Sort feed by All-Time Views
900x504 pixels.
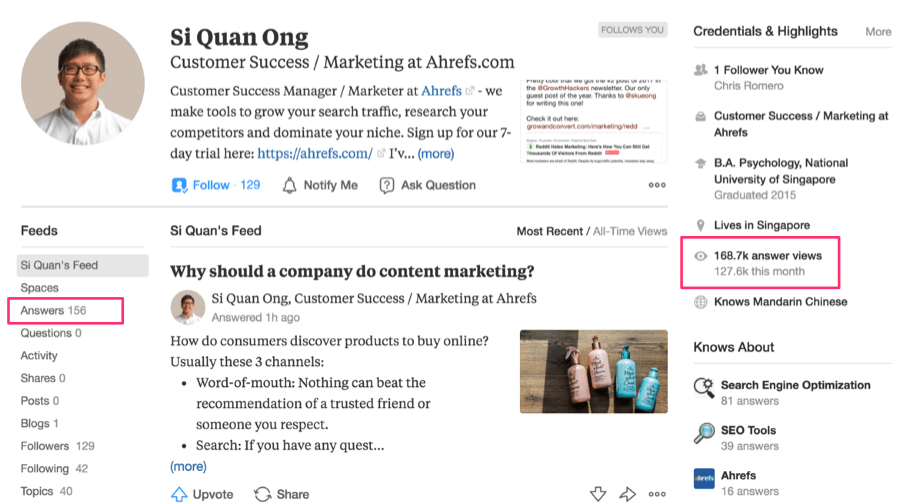pyautogui.click(x=630, y=231)
